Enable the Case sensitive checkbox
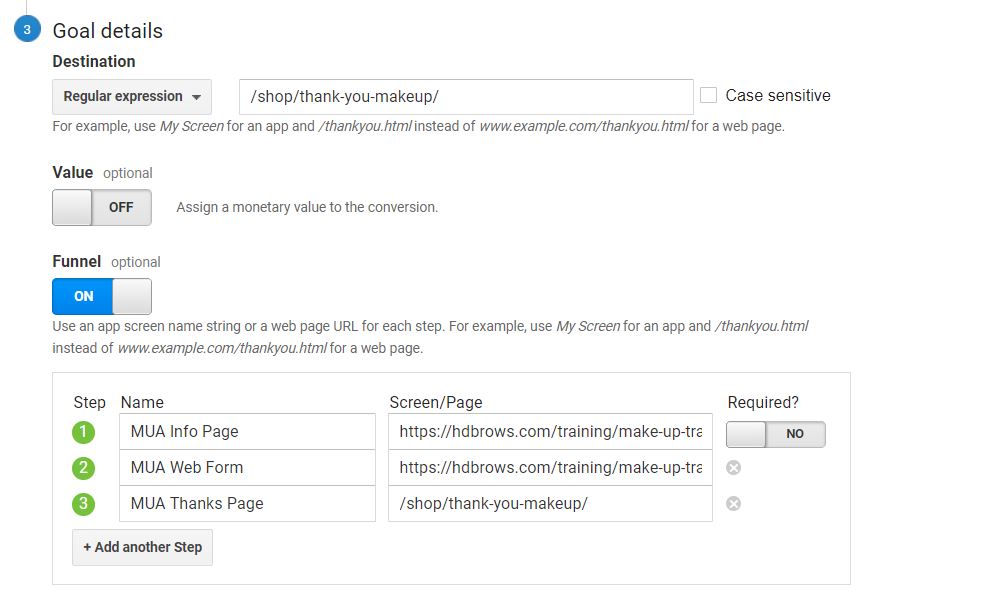The image size is (985, 591). coord(709,96)
